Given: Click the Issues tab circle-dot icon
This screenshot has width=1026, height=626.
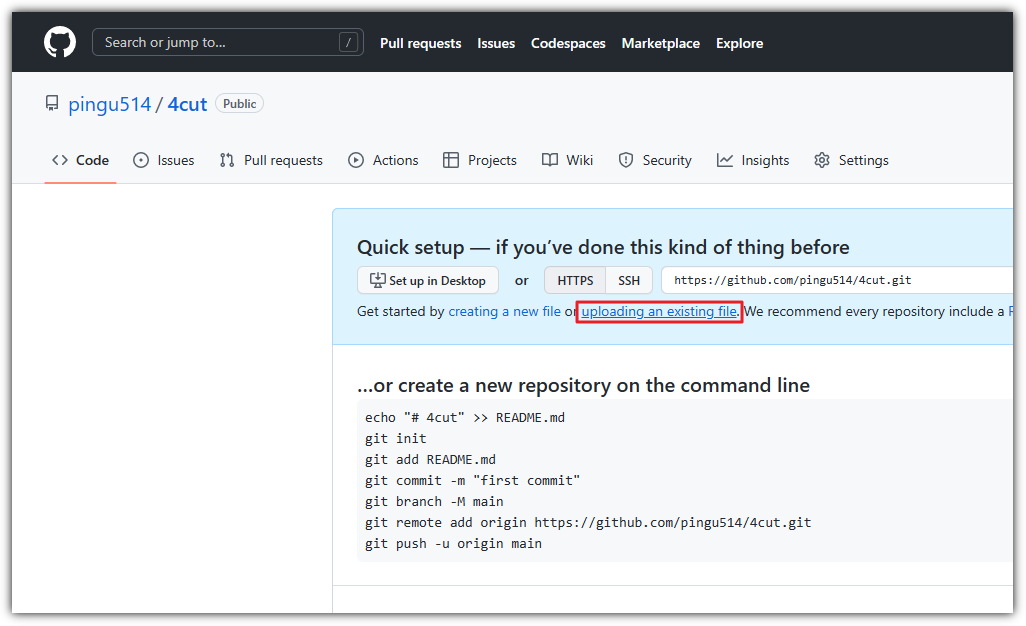Looking at the screenshot, I should click(141, 160).
